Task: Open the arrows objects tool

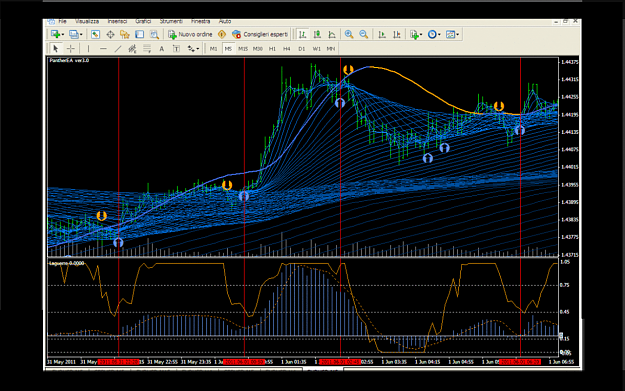Action: (x=191, y=49)
